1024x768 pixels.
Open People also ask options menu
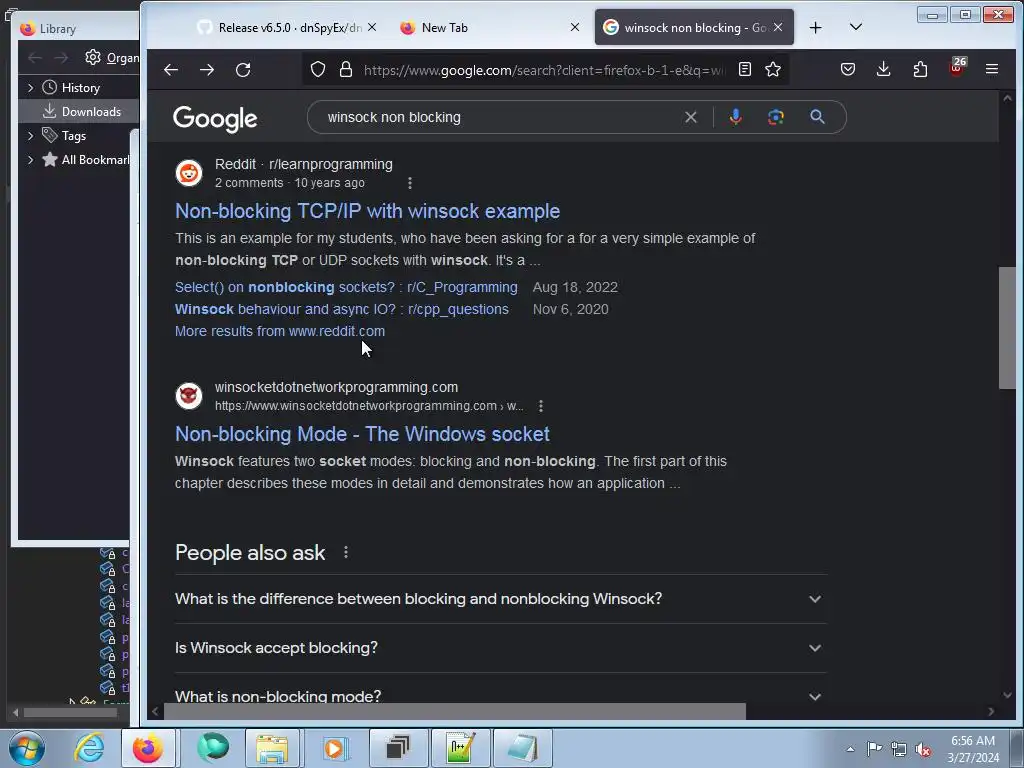pyautogui.click(x=345, y=552)
